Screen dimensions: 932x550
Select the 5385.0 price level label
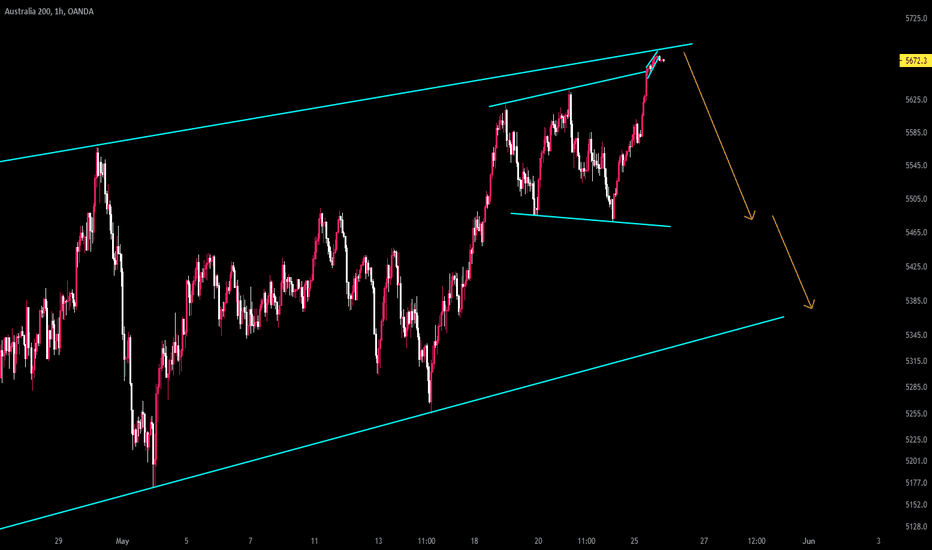click(x=916, y=301)
